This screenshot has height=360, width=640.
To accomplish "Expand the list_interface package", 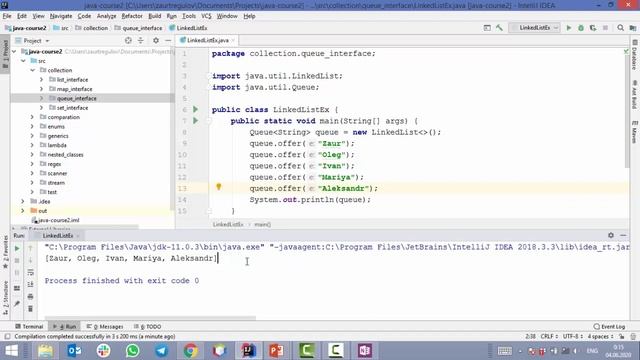I will coord(41,80).
